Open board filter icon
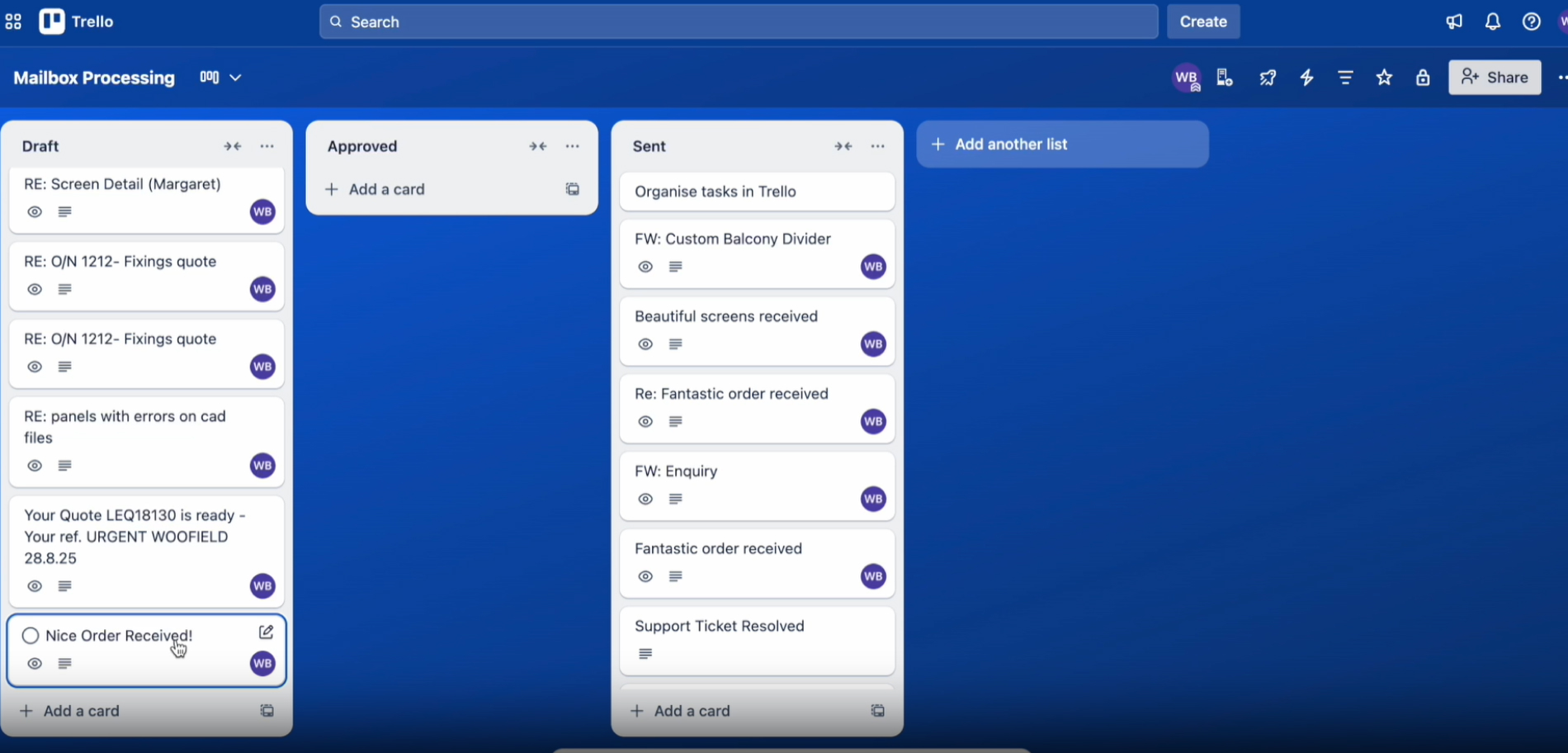The image size is (1568, 753). point(1345,77)
